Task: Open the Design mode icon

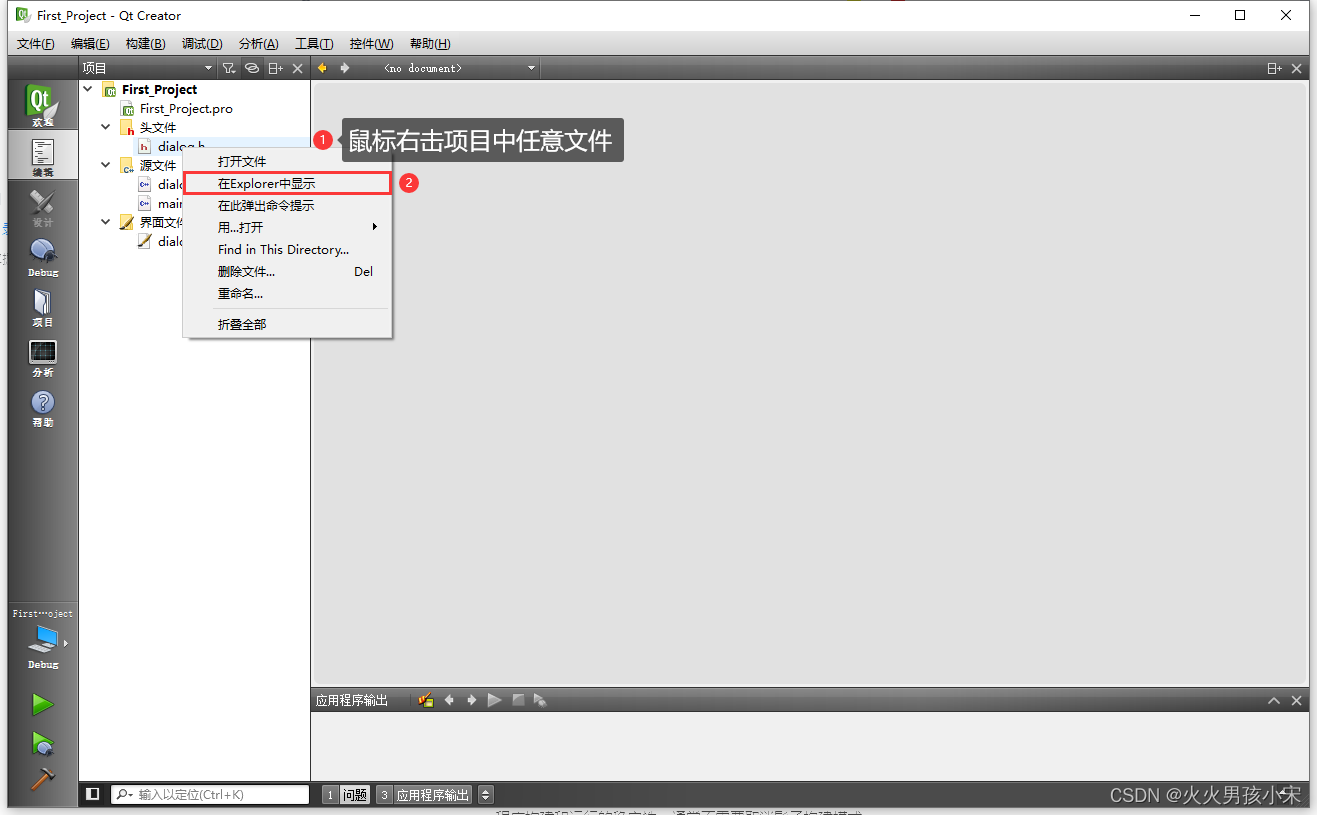Action: [x=42, y=205]
